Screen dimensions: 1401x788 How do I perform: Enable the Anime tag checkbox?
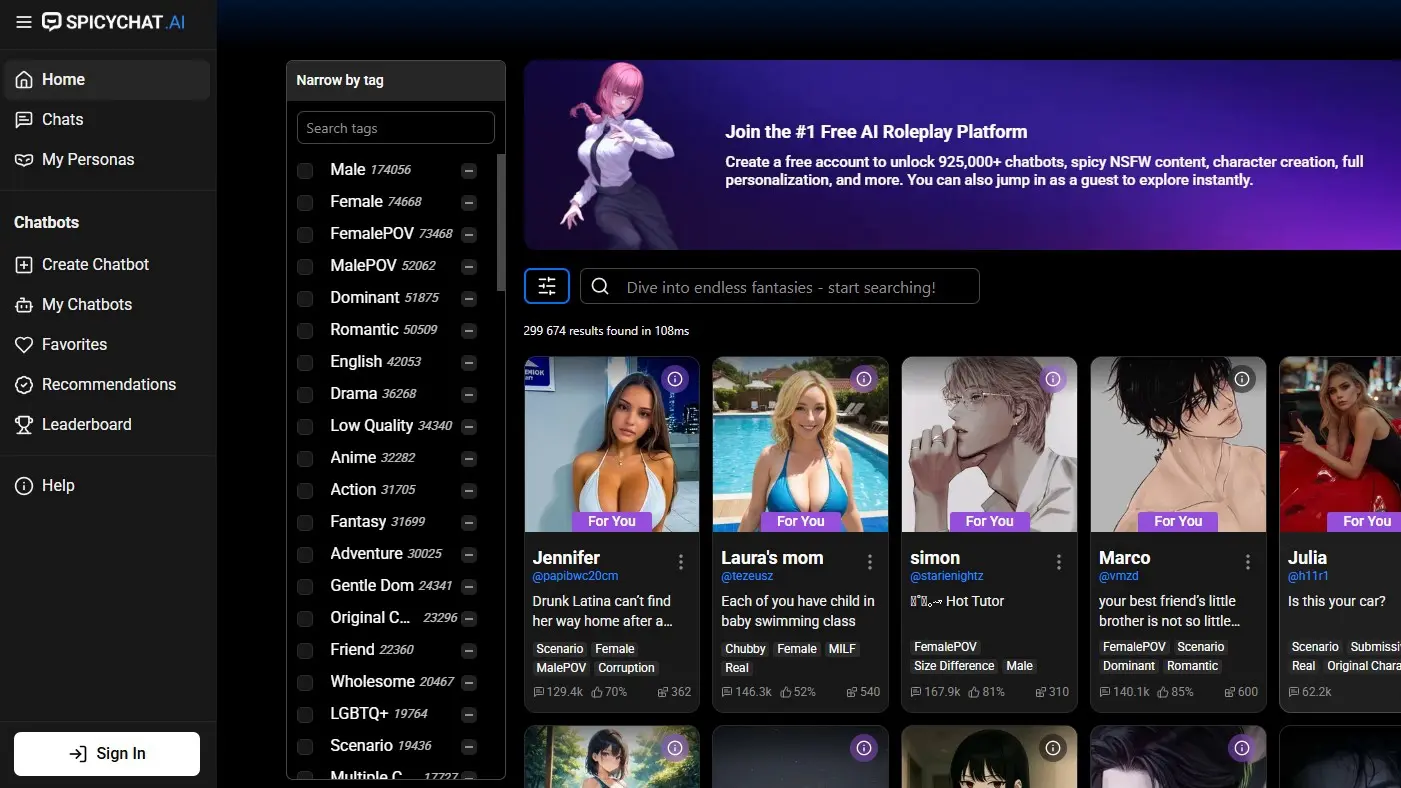305,459
